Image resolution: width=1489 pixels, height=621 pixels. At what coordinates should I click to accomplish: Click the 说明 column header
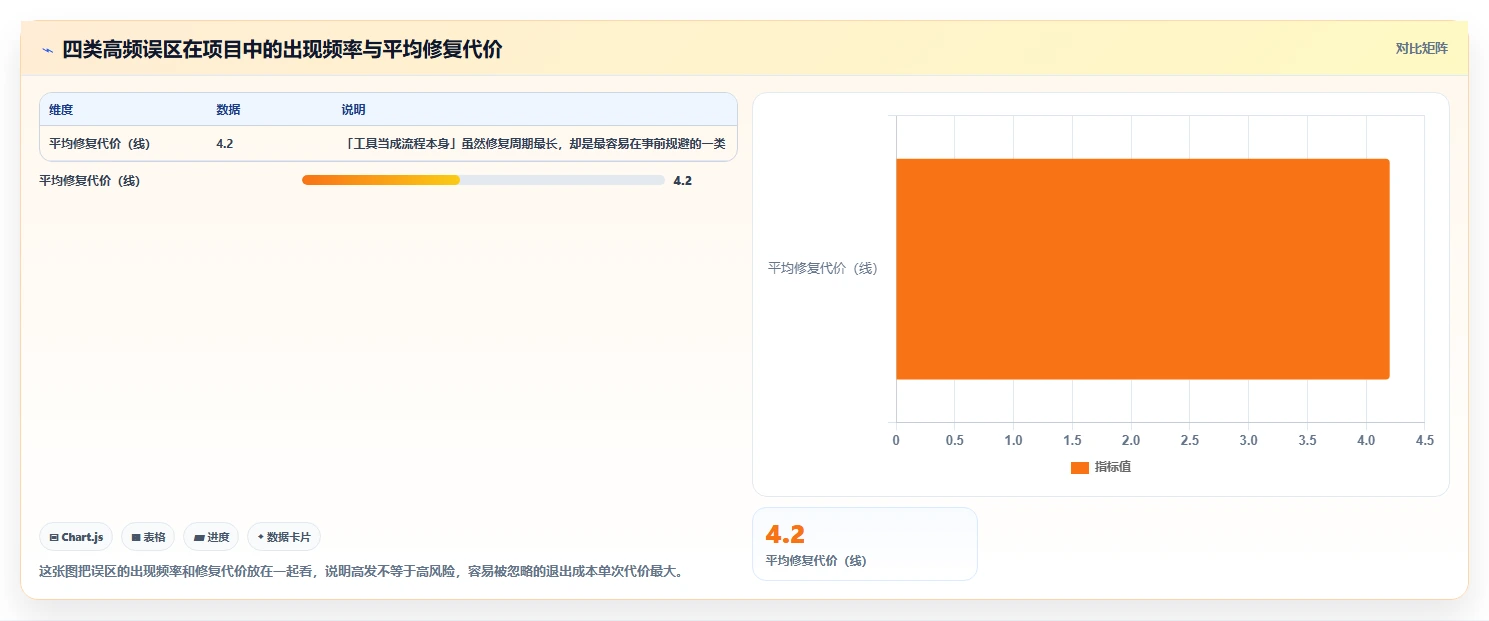coord(353,110)
